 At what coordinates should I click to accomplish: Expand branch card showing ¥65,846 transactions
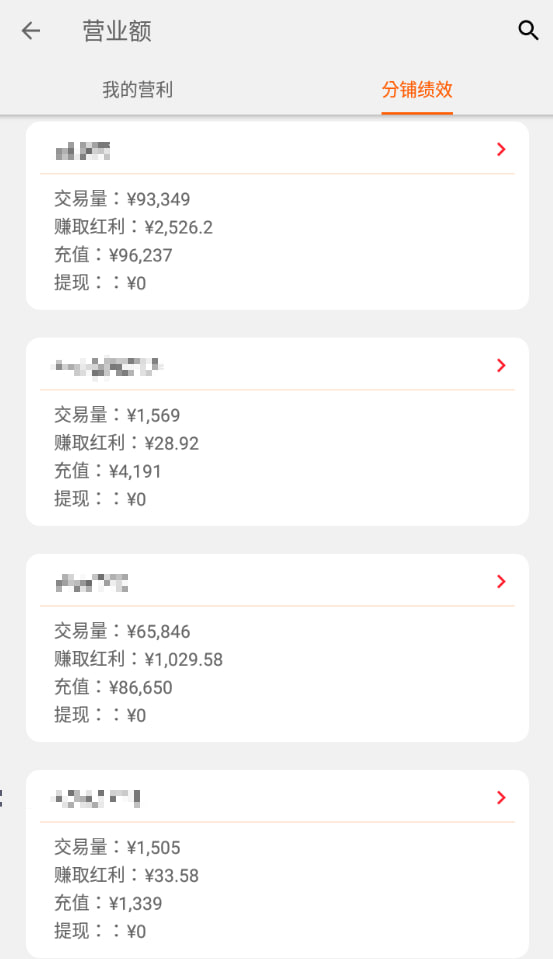point(501,582)
